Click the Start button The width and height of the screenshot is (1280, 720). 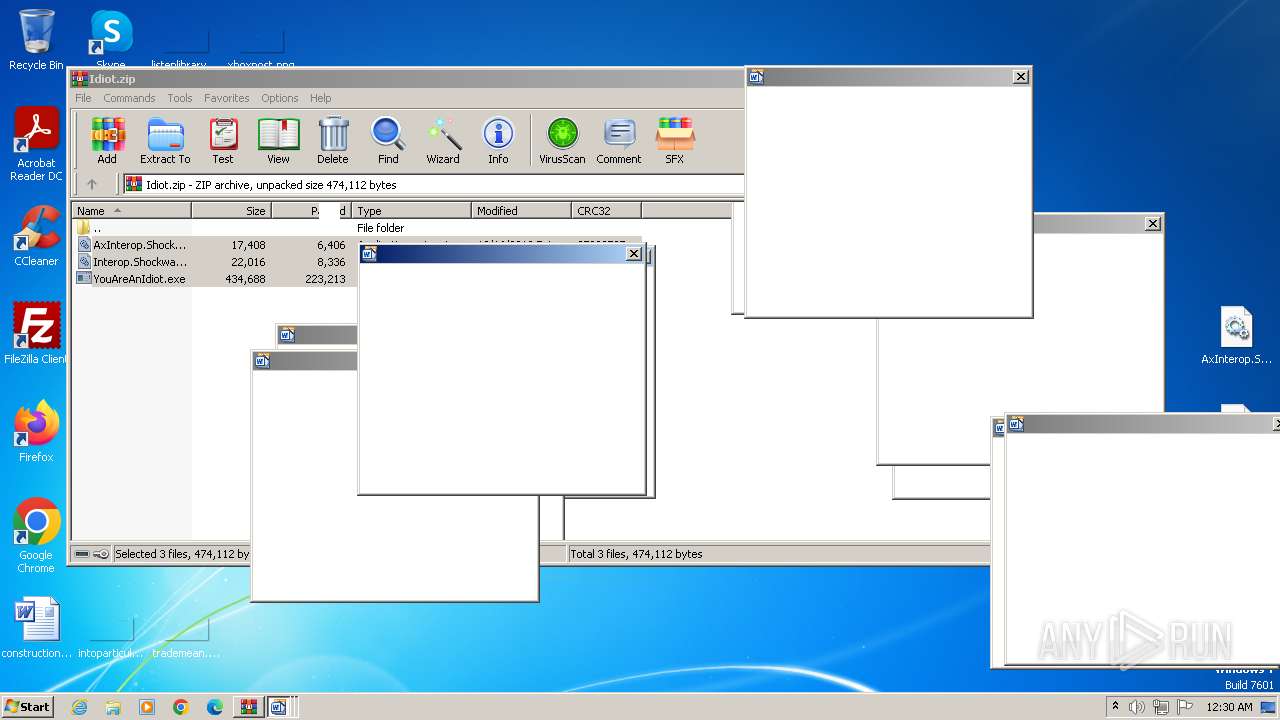[28, 706]
